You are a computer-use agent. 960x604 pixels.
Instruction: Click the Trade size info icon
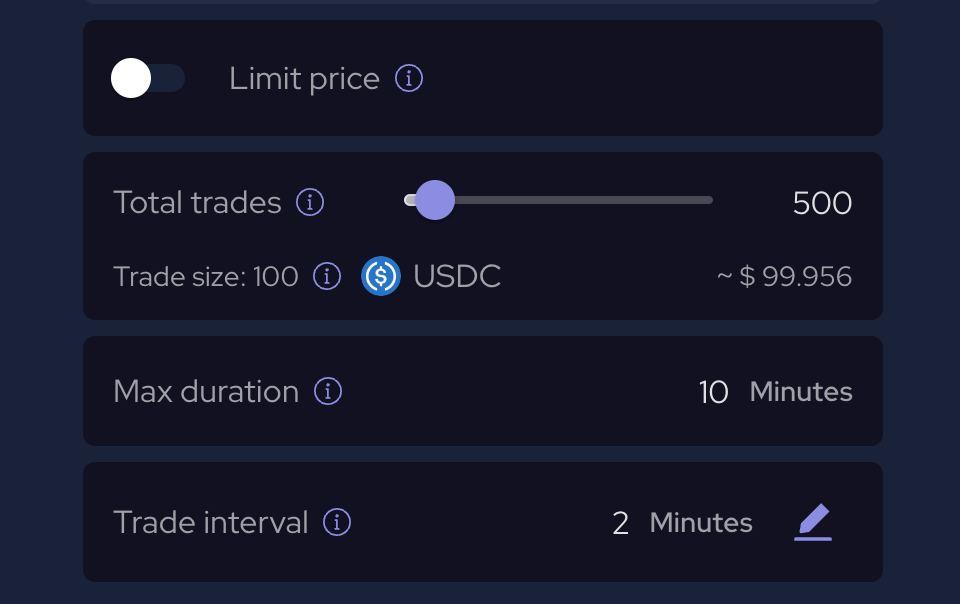coord(327,277)
